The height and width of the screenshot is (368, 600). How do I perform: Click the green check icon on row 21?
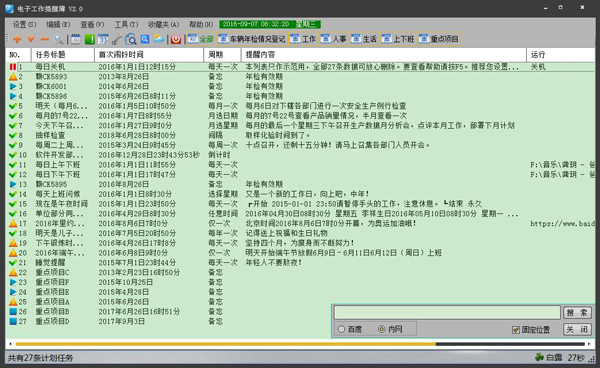click(13, 263)
